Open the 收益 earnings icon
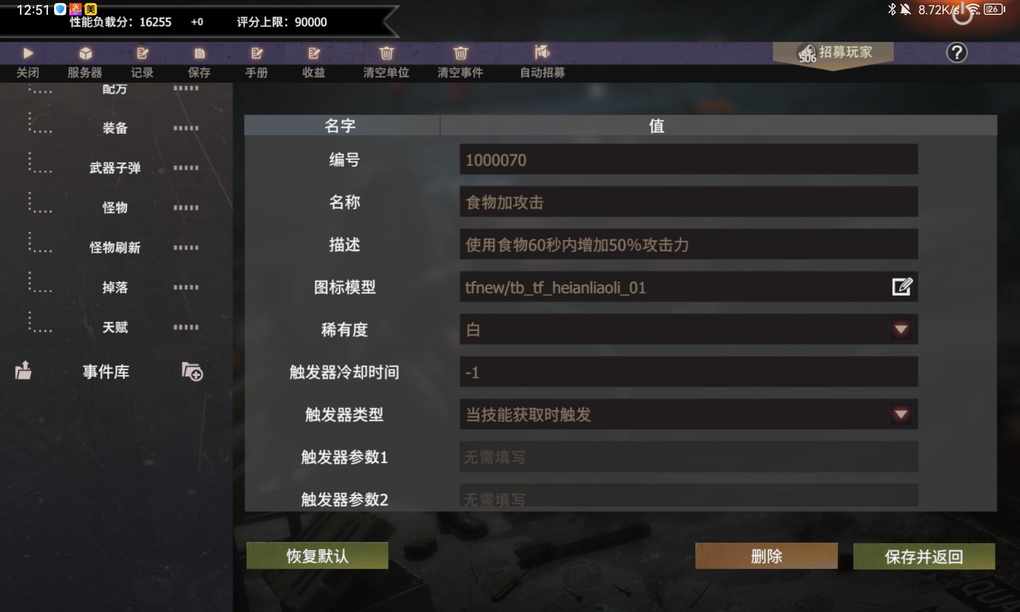The height and width of the screenshot is (612, 1020). click(x=314, y=53)
